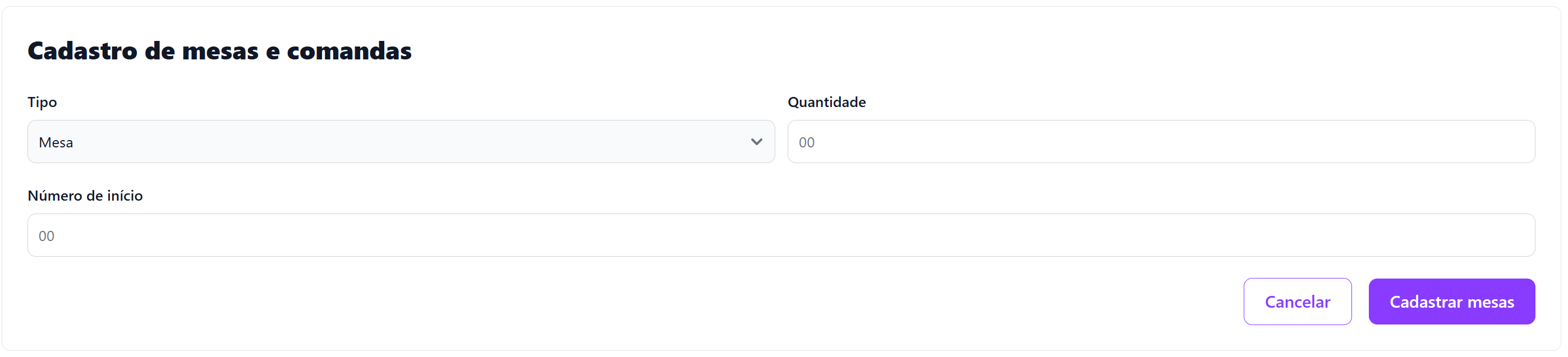Viewport: 1568px width, 357px height.
Task: Select the Mesa value text in Tipo
Action: [56, 142]
